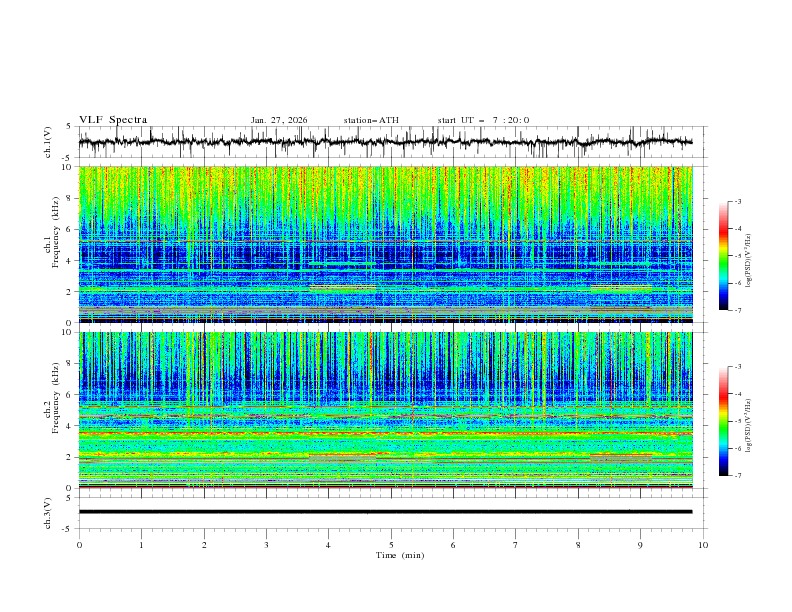
Task: Click the time axis tick label "7"
Action: [x=516, y=545]
